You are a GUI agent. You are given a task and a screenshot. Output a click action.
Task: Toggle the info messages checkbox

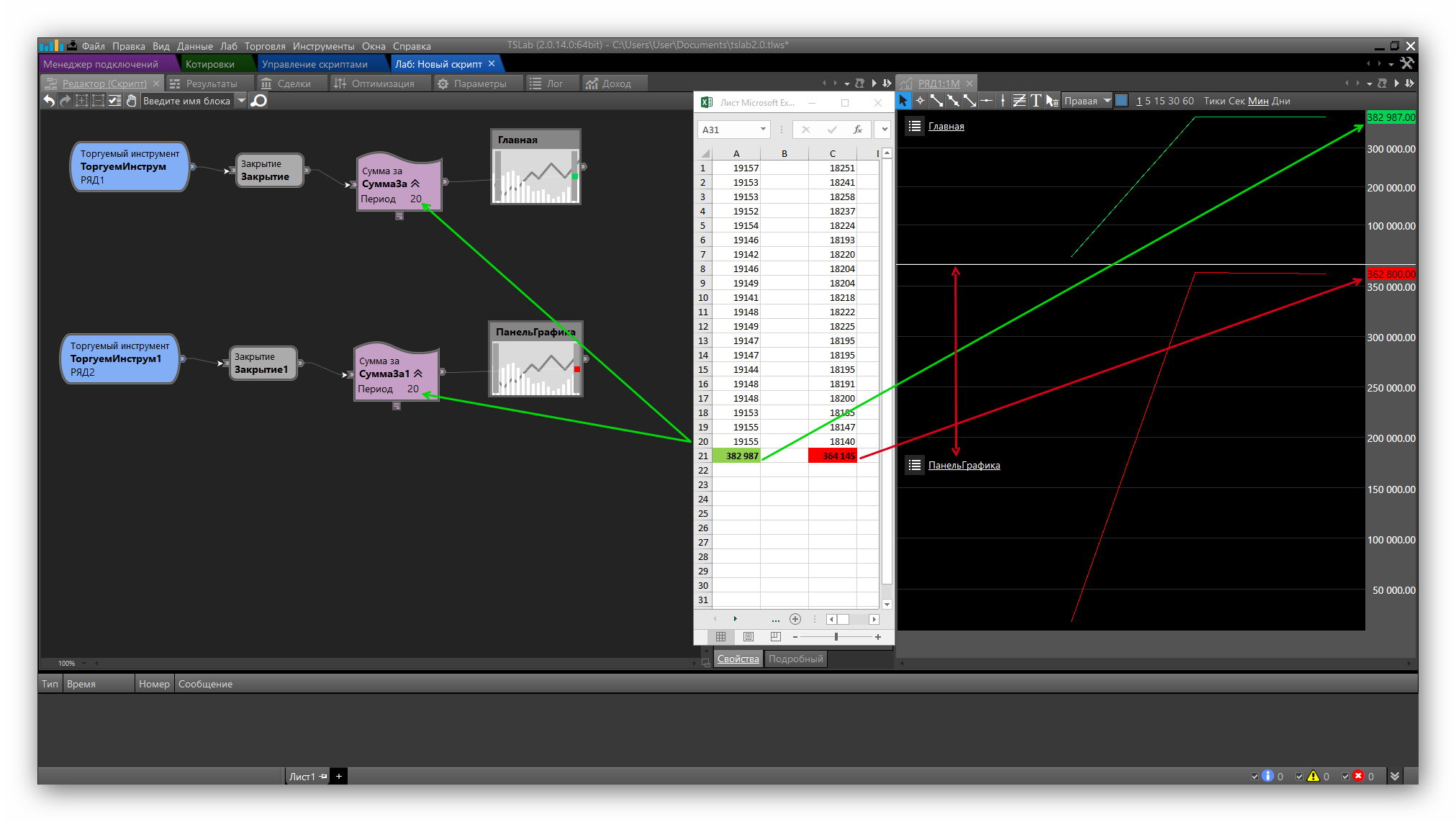pos(1255,777)
